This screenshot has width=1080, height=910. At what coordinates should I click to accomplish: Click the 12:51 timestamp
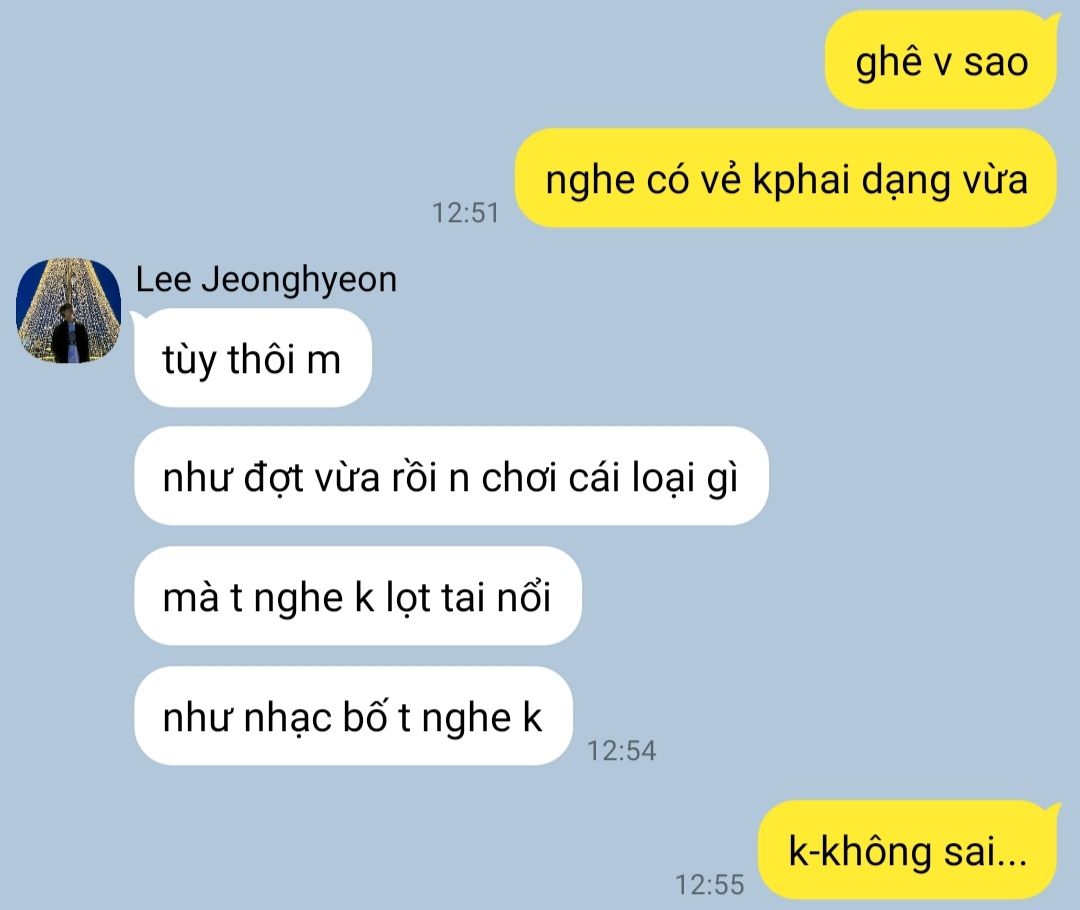click(x=466, y=212)
